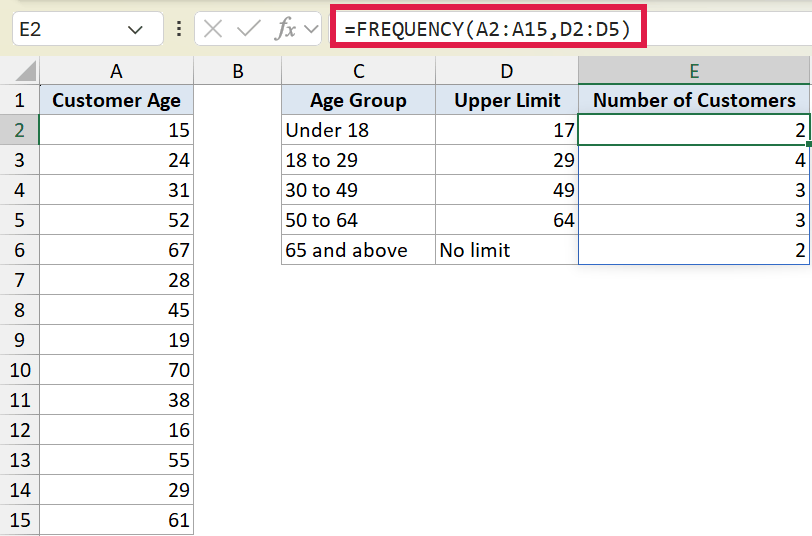Click the Customer Age header cell
The height and width of the screenshot is (536, 812).
[x=117, y=100]
